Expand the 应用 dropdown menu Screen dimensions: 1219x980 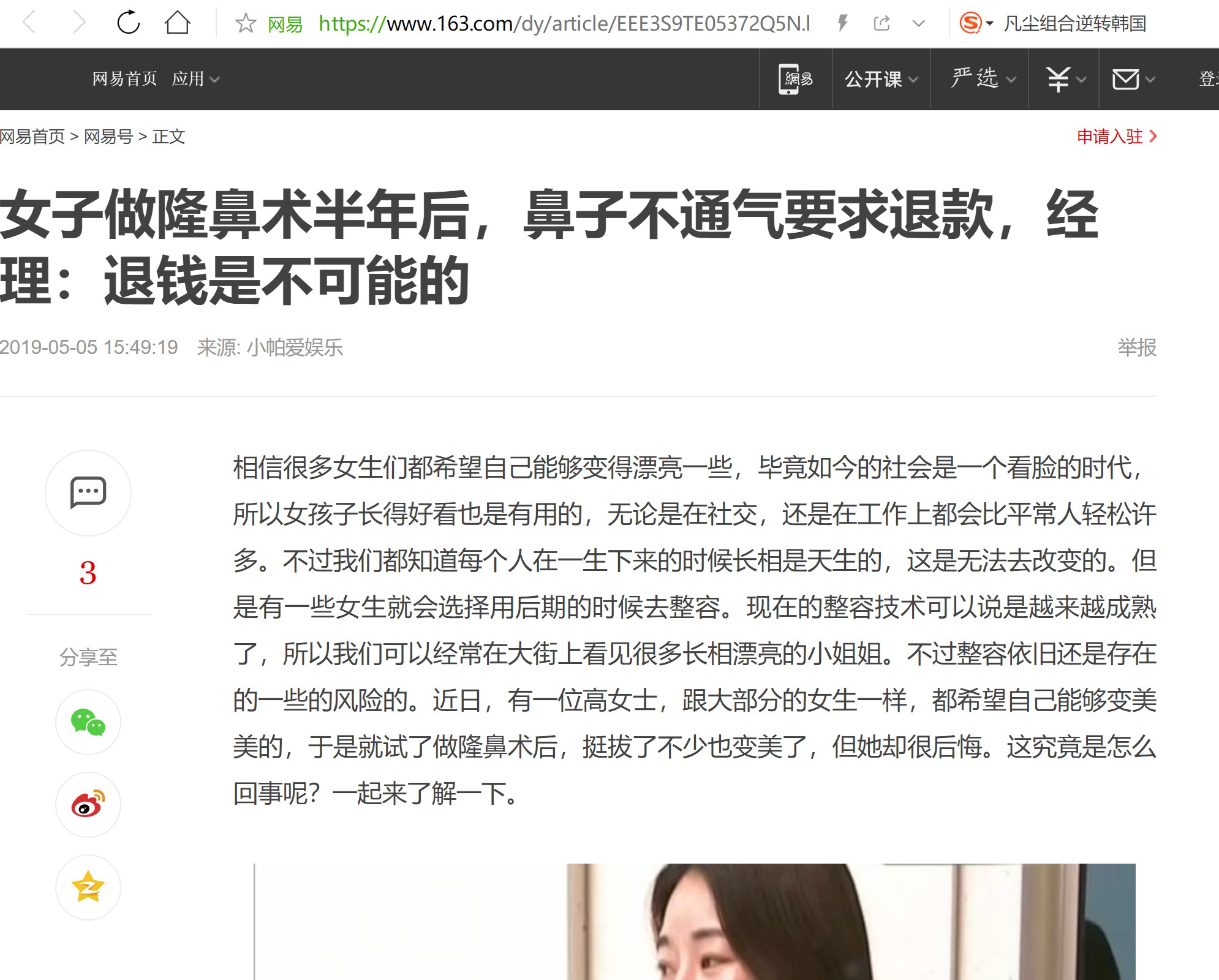[195, 79]
